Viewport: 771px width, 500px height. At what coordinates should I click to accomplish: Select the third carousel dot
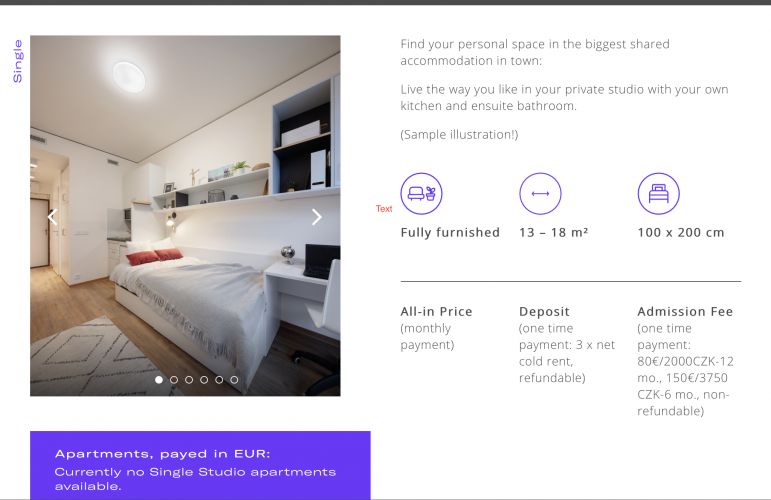[189, 380]
